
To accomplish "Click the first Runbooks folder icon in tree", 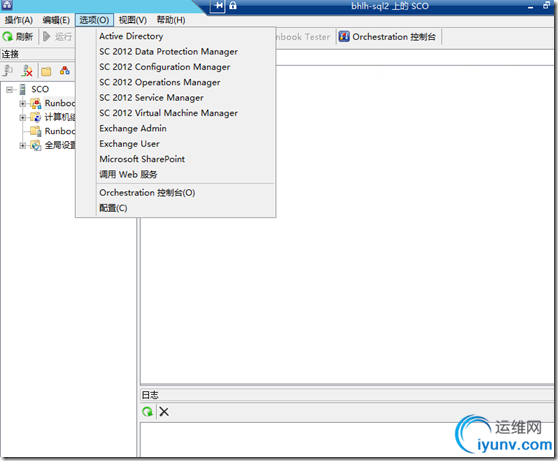I will pyautogui.click(x=36, y=103).
